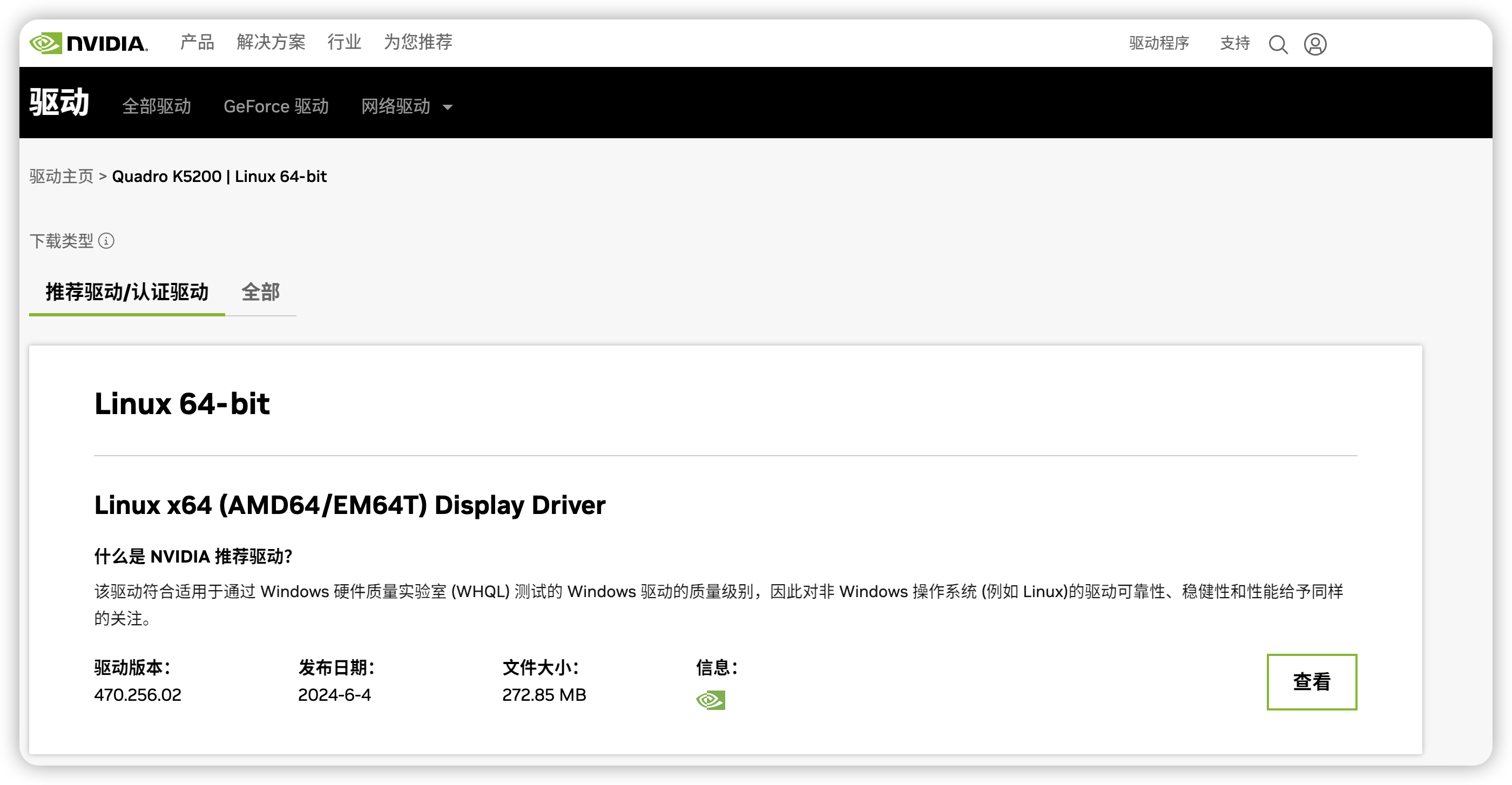Click the NVIDIA logo
This screenshot has height=785, width=1512.
point(89,43)
